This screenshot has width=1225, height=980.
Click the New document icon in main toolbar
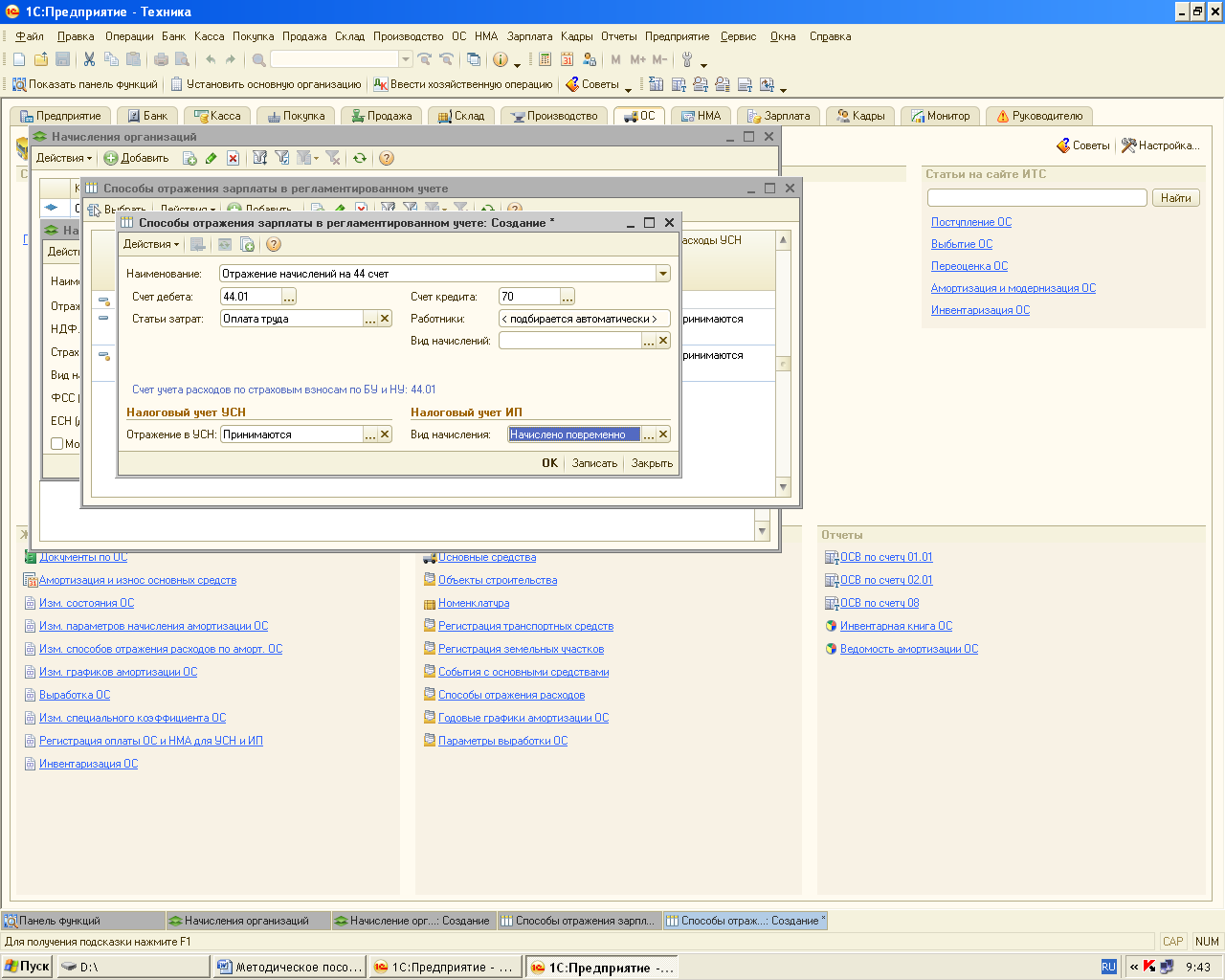point(19,59)
